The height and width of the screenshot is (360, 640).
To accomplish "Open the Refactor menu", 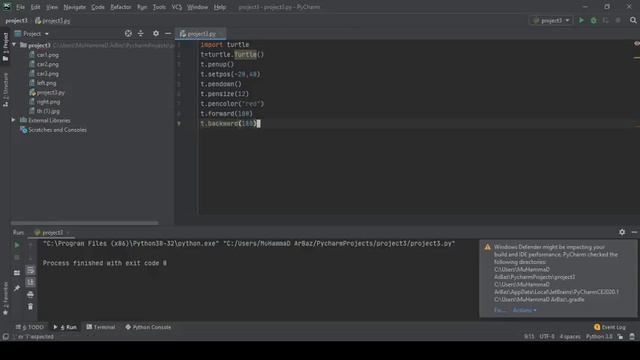I will coord(121,7).
